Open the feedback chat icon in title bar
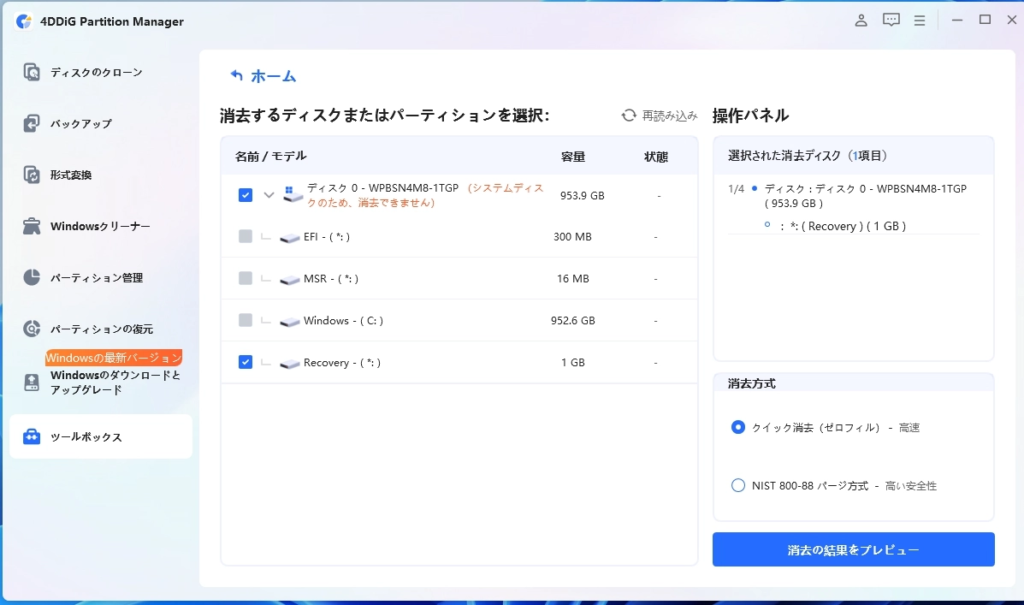Image resolution: width=1024 pixels, height=605 pixels. [890, 20]
